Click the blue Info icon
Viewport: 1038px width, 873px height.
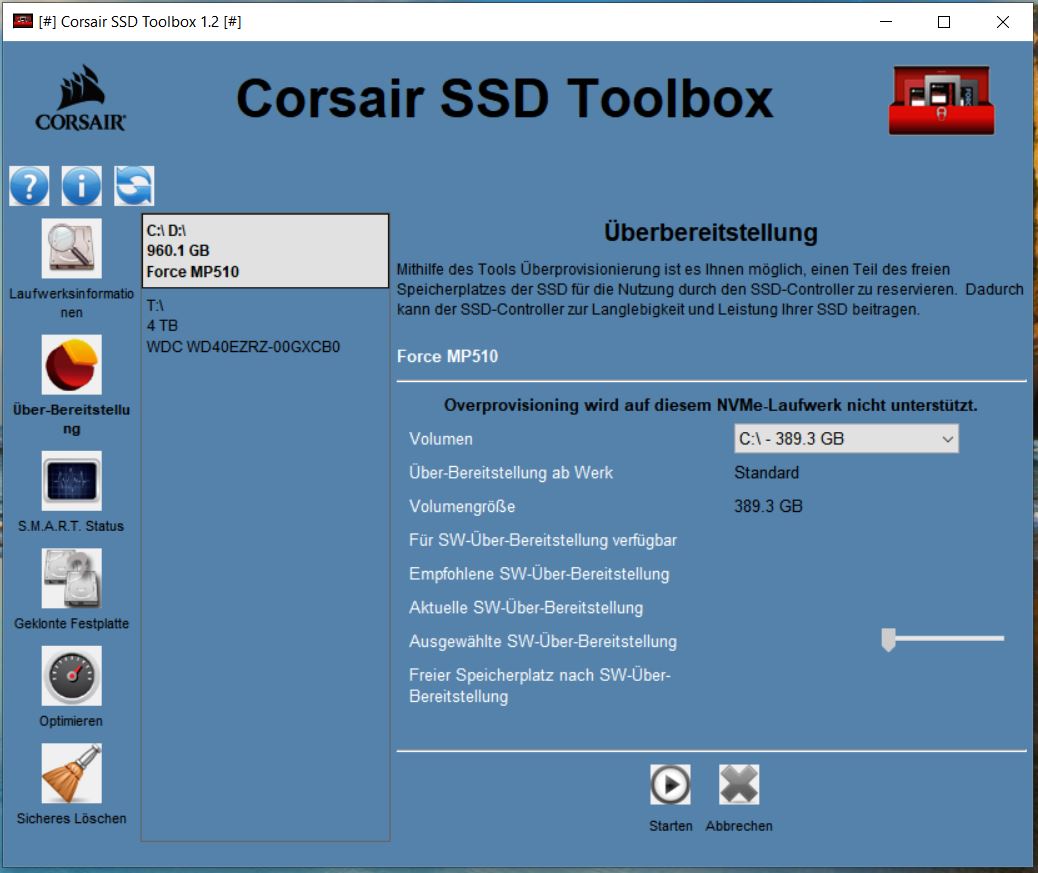pos(81,186)
